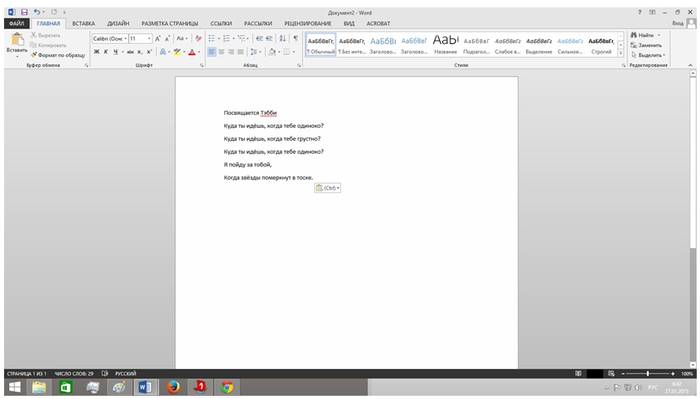
Task: Start a bulleted list
Action: (212, 39)
